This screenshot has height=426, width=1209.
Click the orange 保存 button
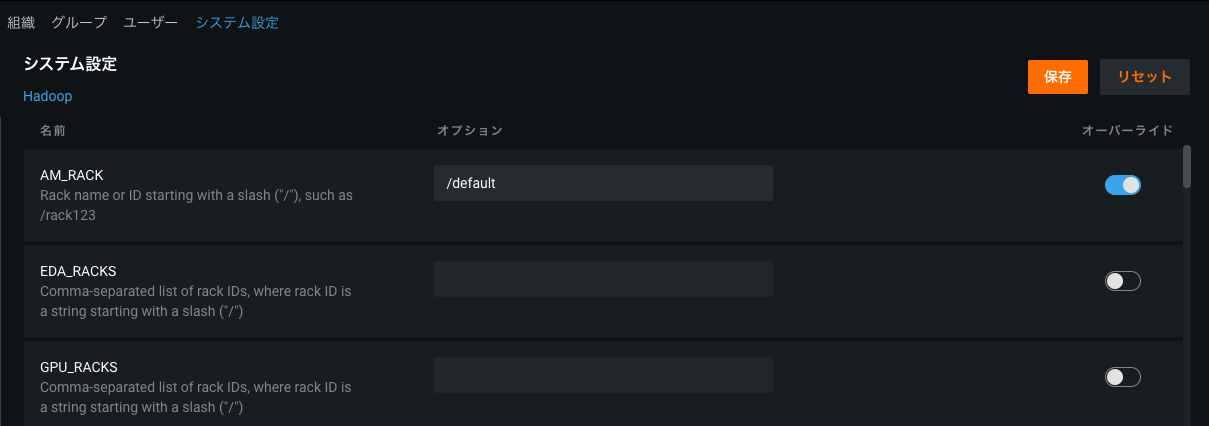(x=1057, y=77)
